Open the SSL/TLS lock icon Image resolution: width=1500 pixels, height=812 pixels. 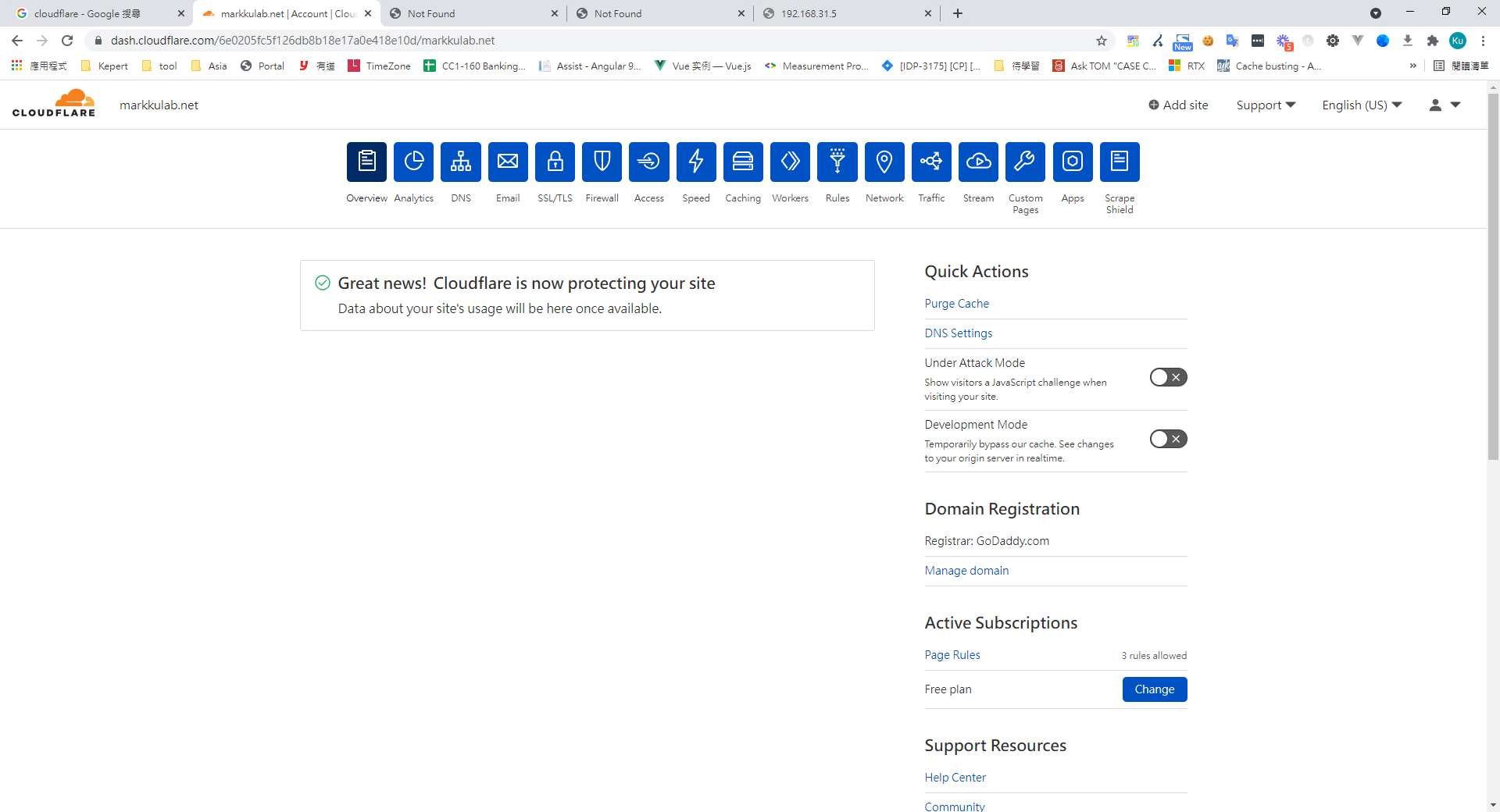click(x=555, y=162)
